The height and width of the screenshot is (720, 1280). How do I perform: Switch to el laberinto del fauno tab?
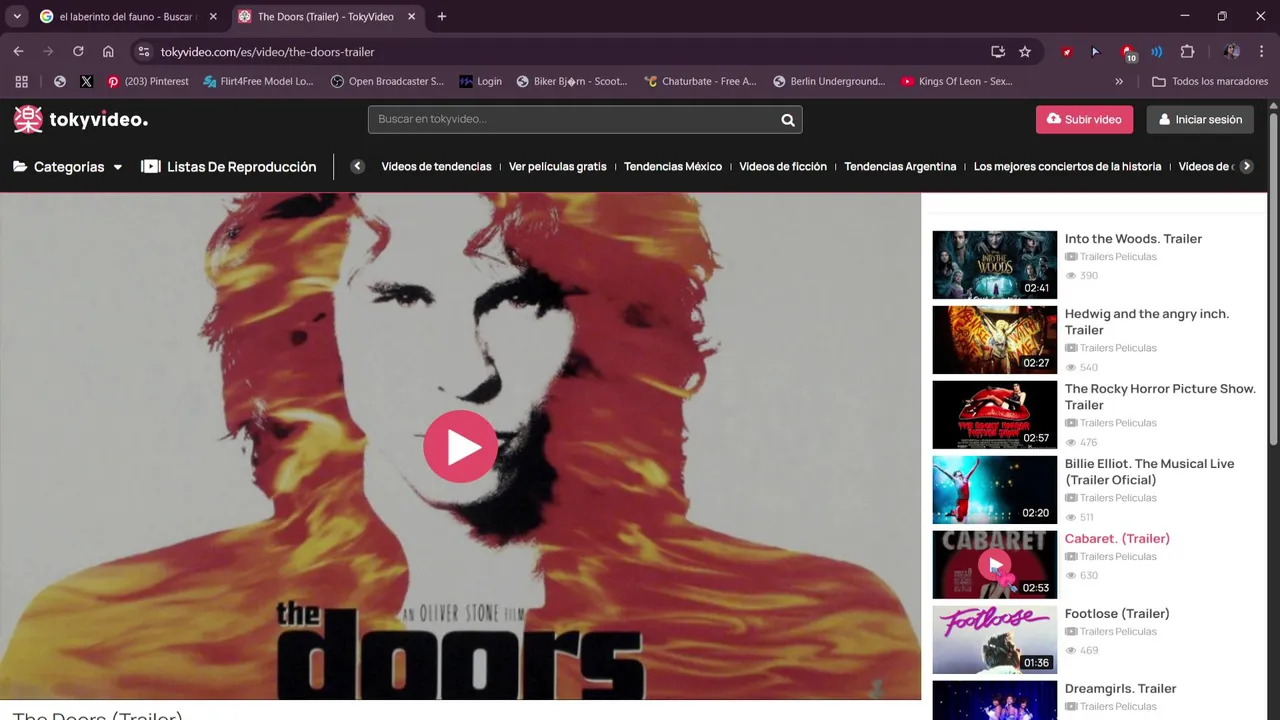tap(127, 17)
